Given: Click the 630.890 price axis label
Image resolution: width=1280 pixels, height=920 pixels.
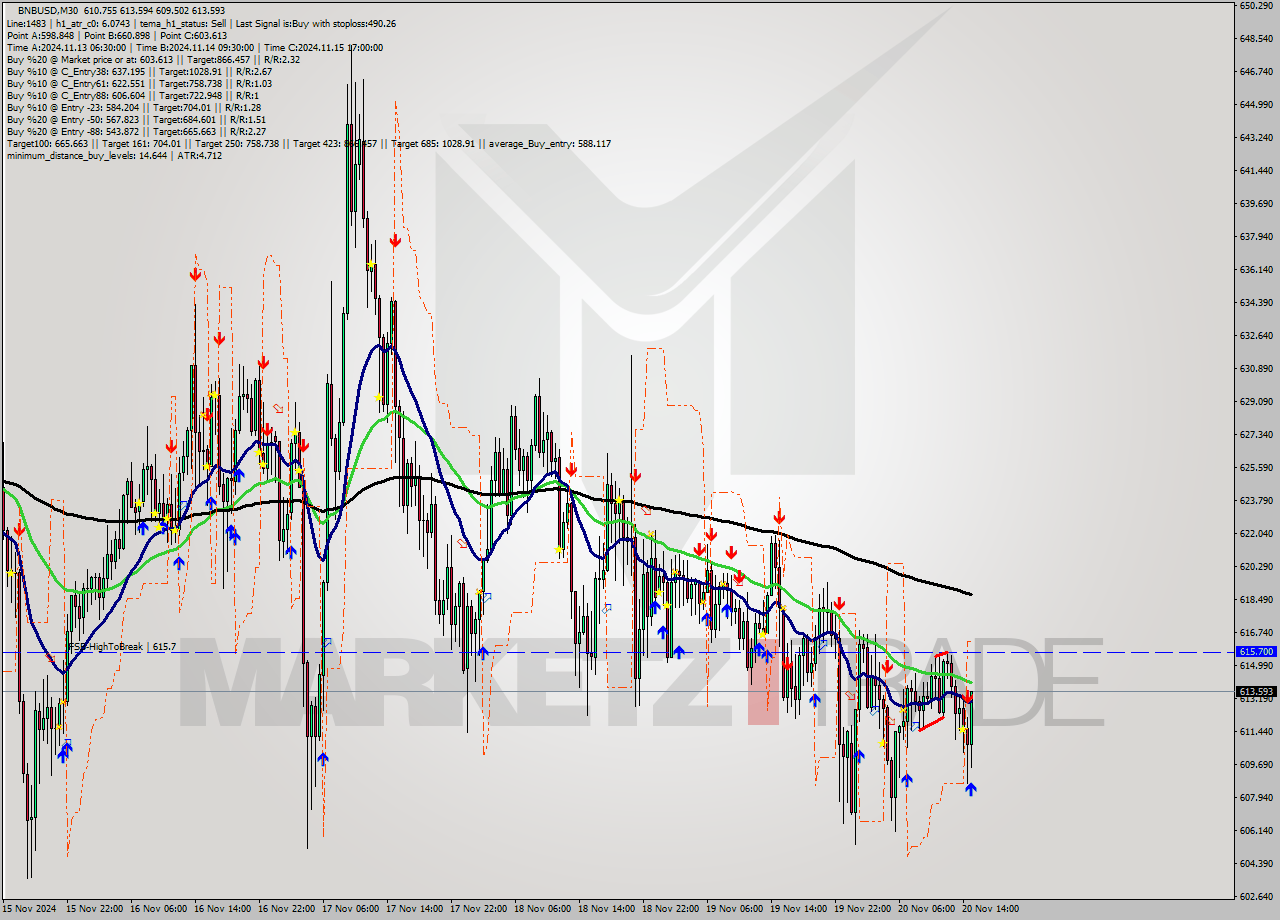Looking at the screenshot, I should [1256, 369].
